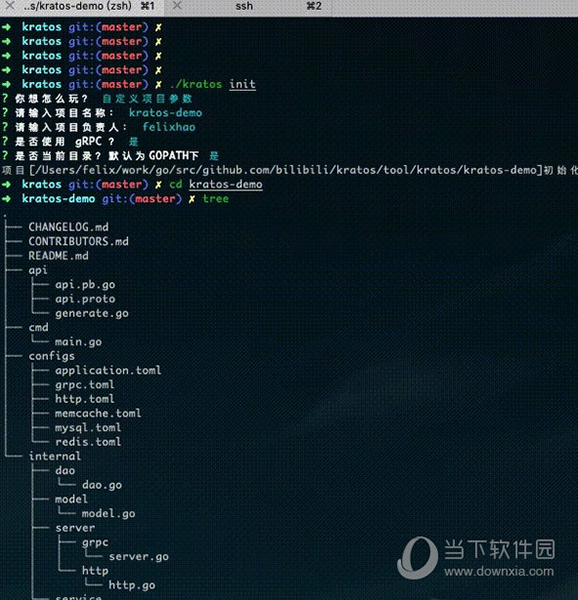Click the felixhao project owner answer
Image resolution: width=578 pixels, height=600 pixels.
169,127
